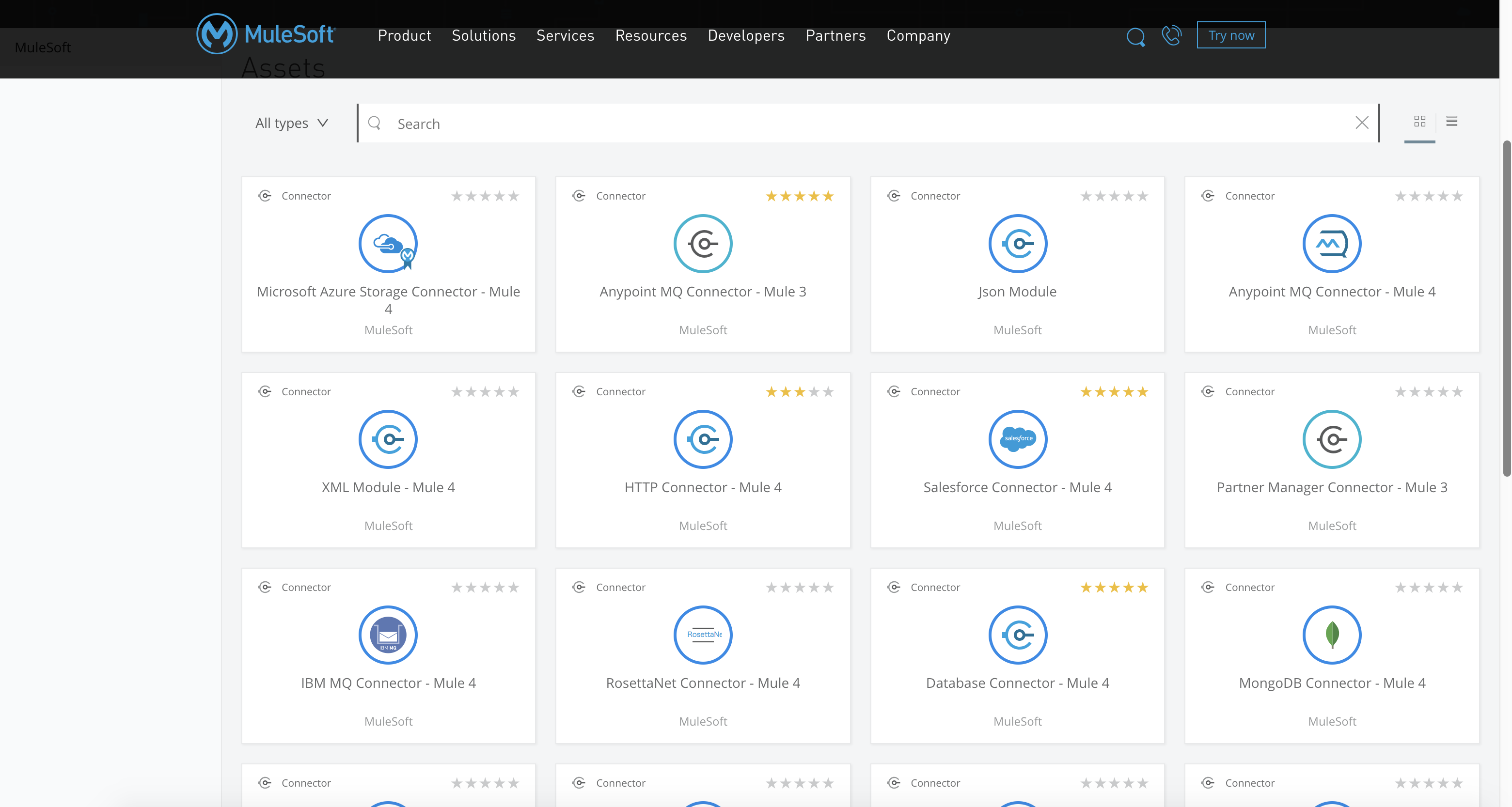
Task: Click the Salesforce Connector logo icon
Action: click(1017, 439)
